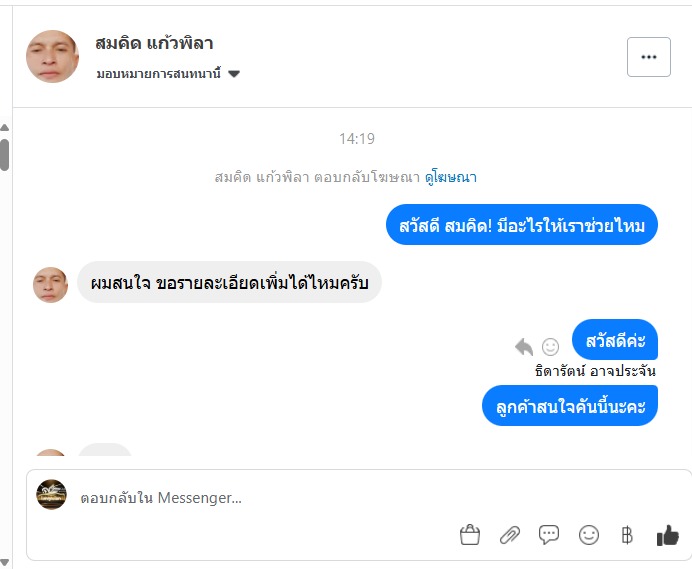The width and height of the screenshot is (692, 569).
Task: Reply to the สวัสดีค่ะ message with the arrow icon
Action: 524,346
